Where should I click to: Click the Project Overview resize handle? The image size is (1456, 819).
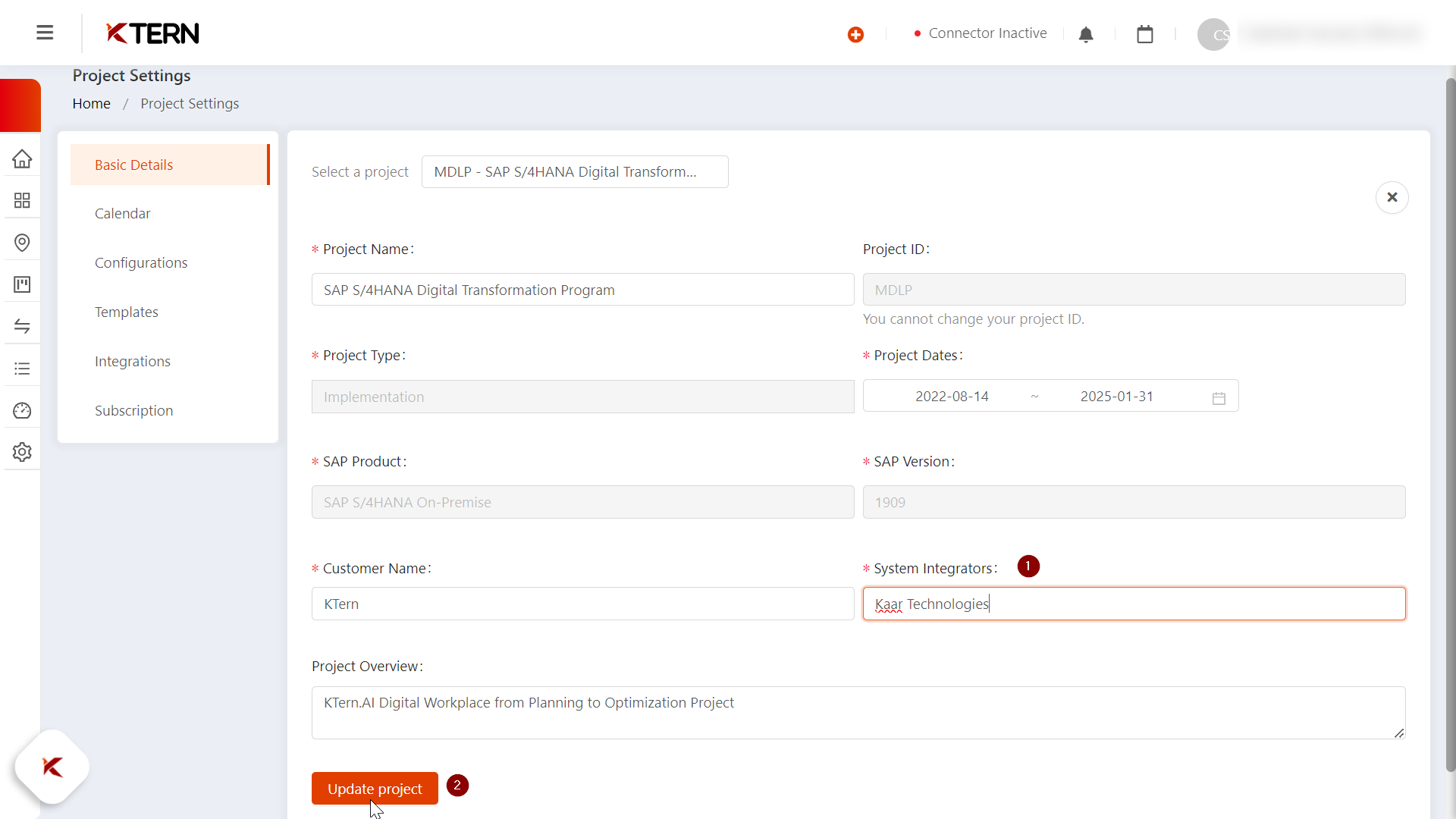pos(1399,733)
